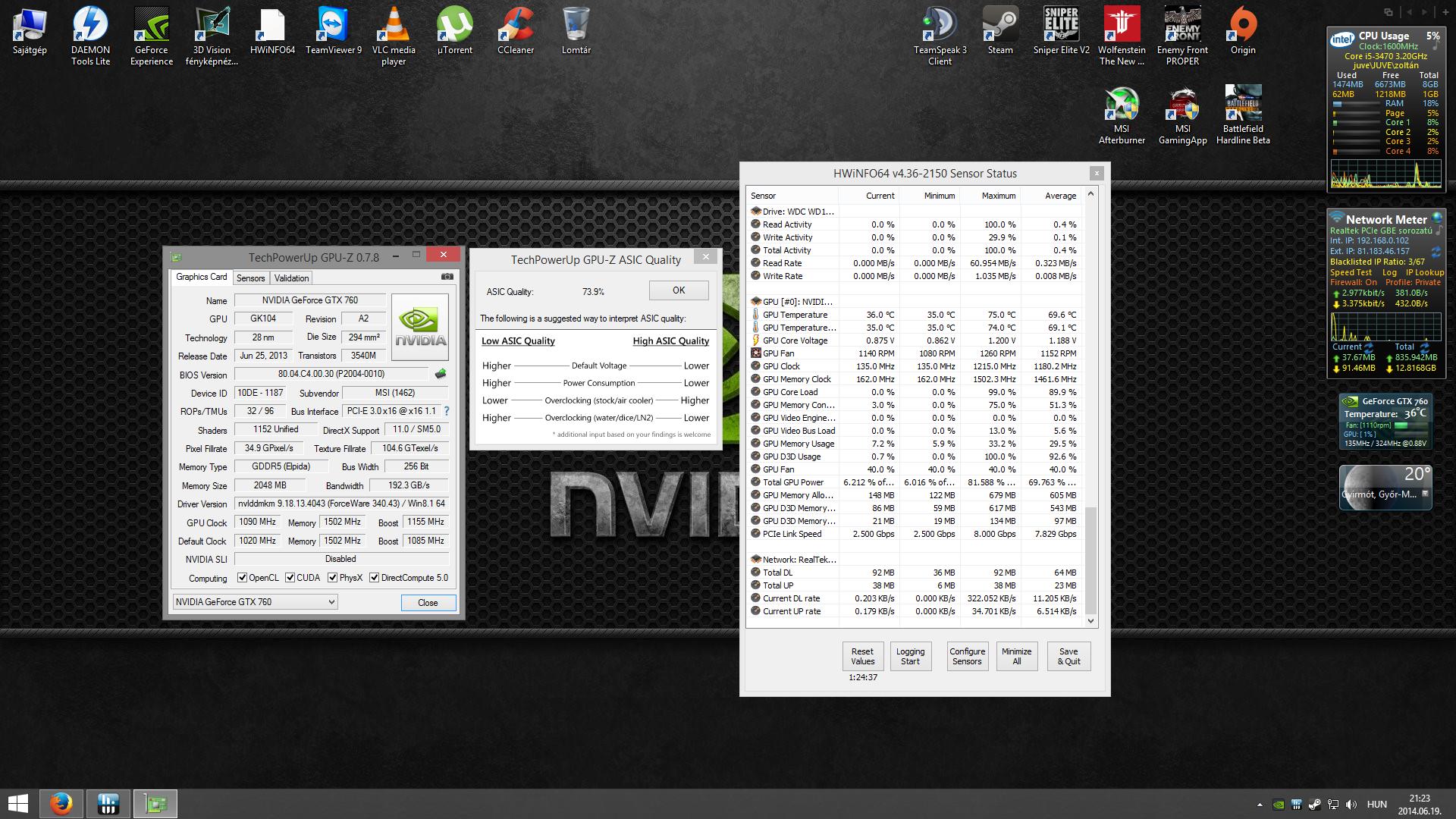
Task: Open Enemy Front PROPER shortcut
Action: [1182, 36]
